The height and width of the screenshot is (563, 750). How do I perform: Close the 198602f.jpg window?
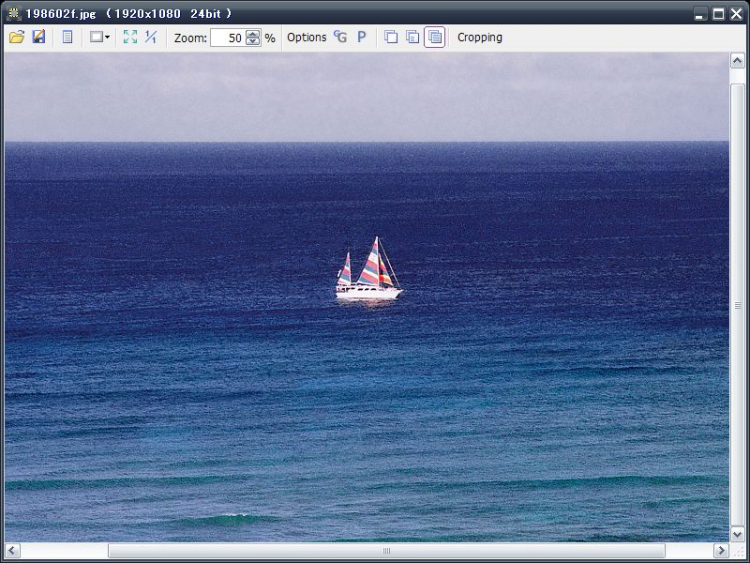[x=737, y=14]
